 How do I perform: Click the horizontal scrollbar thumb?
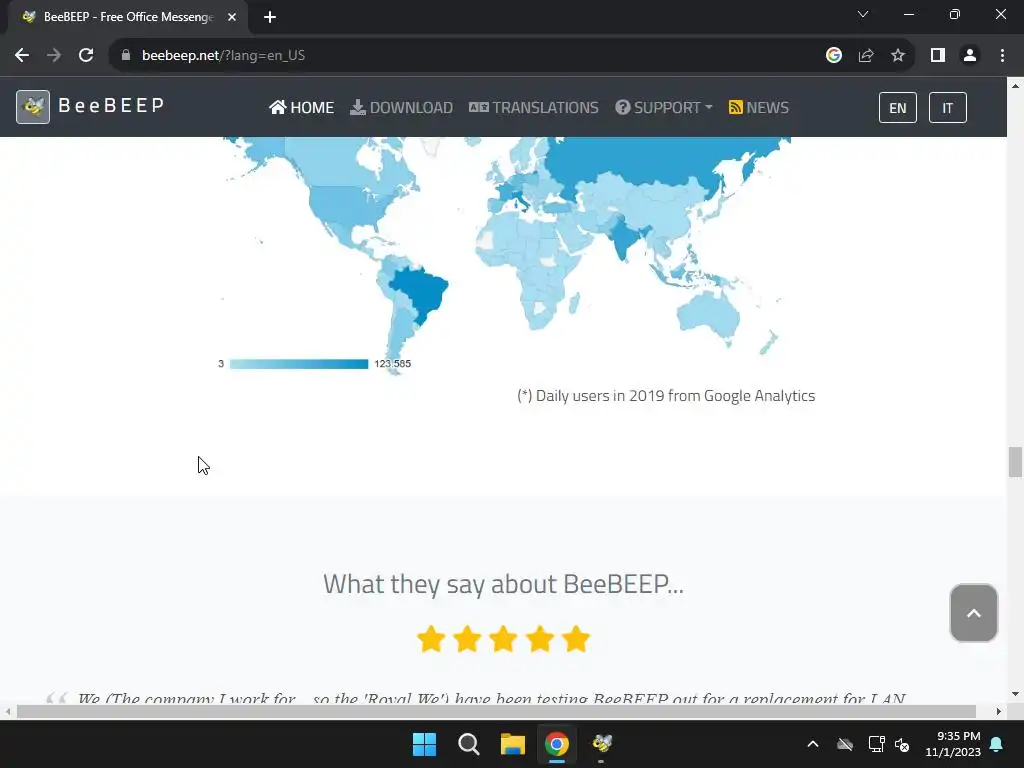(496, 712)
